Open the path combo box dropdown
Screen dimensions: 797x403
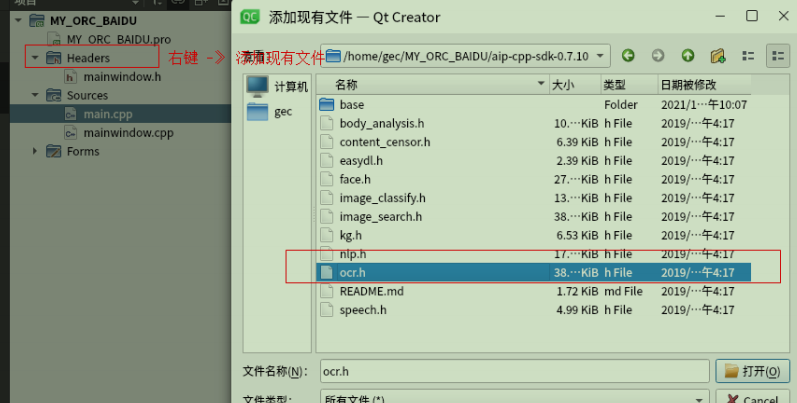coord(600,56)
